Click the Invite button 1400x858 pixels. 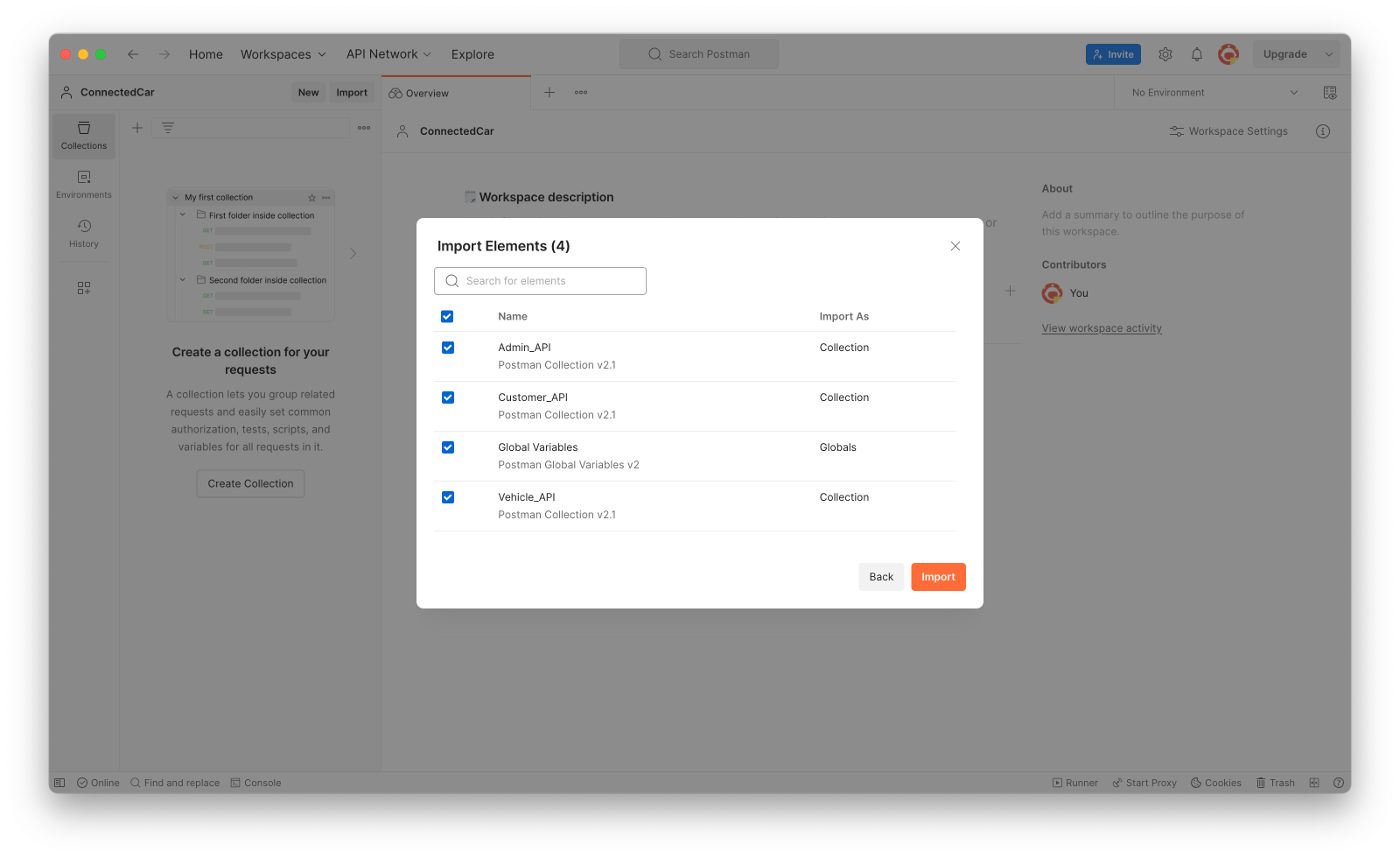pyautogui.click(x=1113, y=54)
